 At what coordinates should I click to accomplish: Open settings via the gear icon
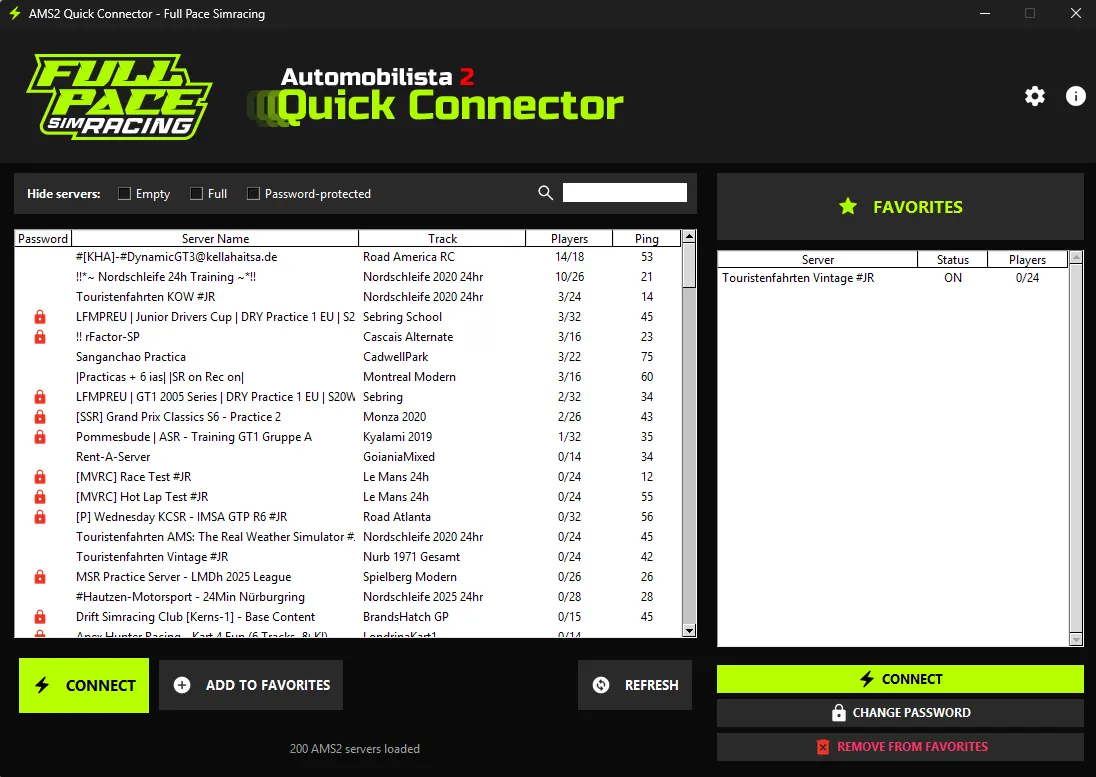[1035, 96]
